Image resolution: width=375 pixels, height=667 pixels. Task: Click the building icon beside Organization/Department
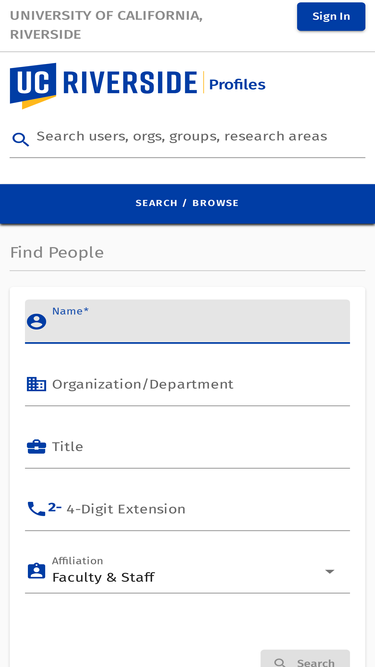37,384
